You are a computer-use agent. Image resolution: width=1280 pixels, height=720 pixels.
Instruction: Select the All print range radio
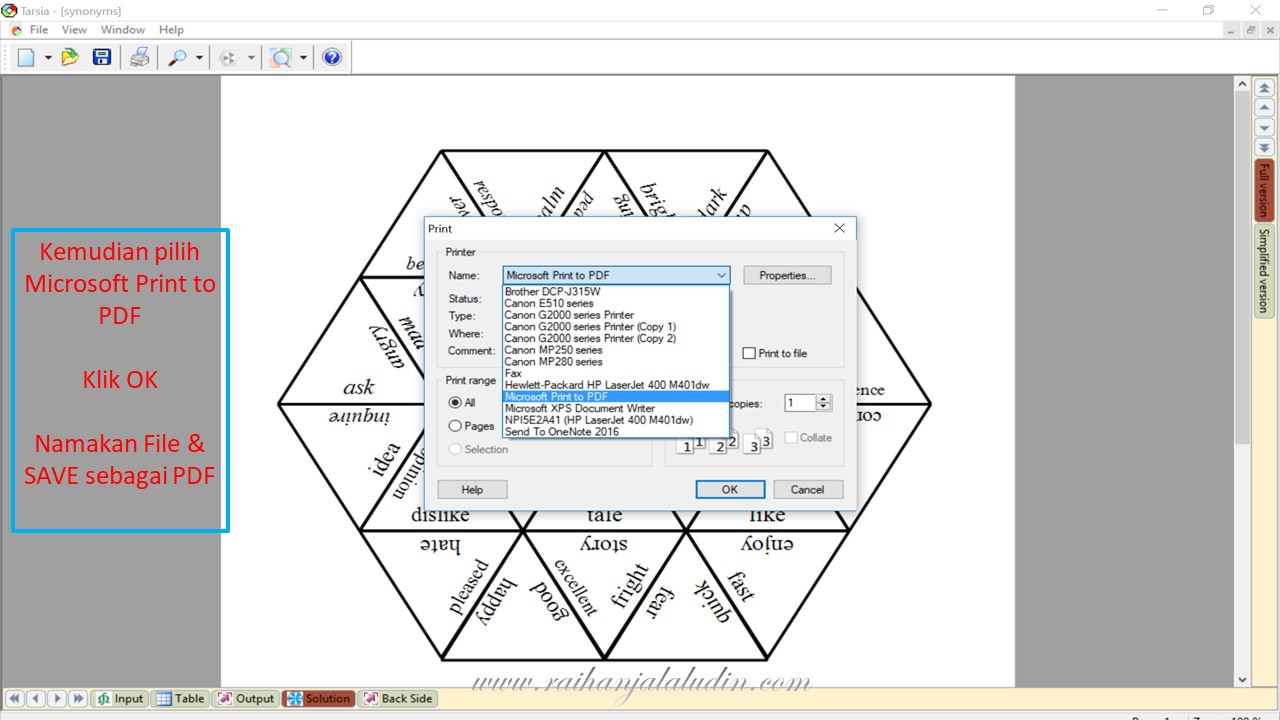point(456,402)
